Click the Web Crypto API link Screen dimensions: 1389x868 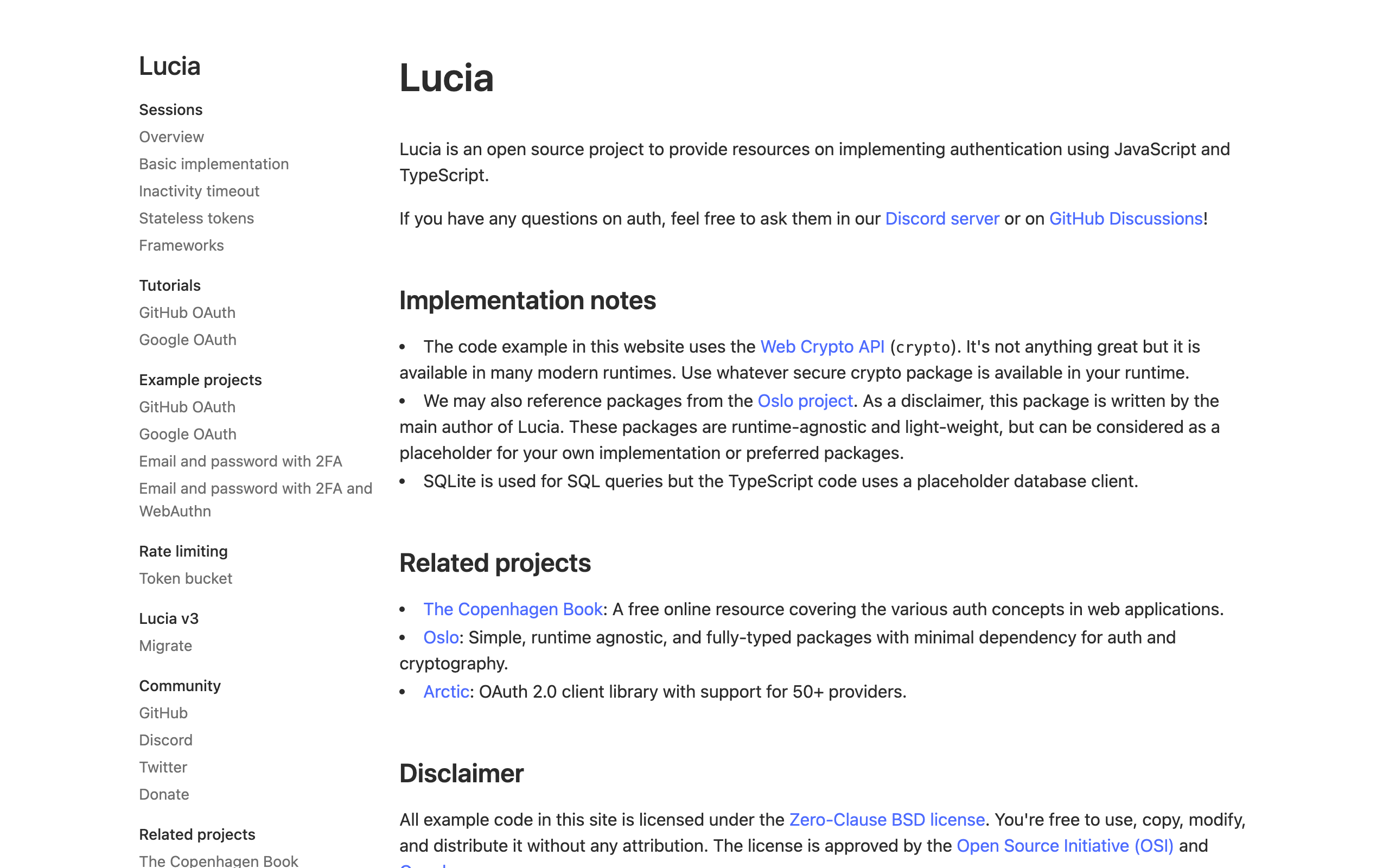(821, 347)
